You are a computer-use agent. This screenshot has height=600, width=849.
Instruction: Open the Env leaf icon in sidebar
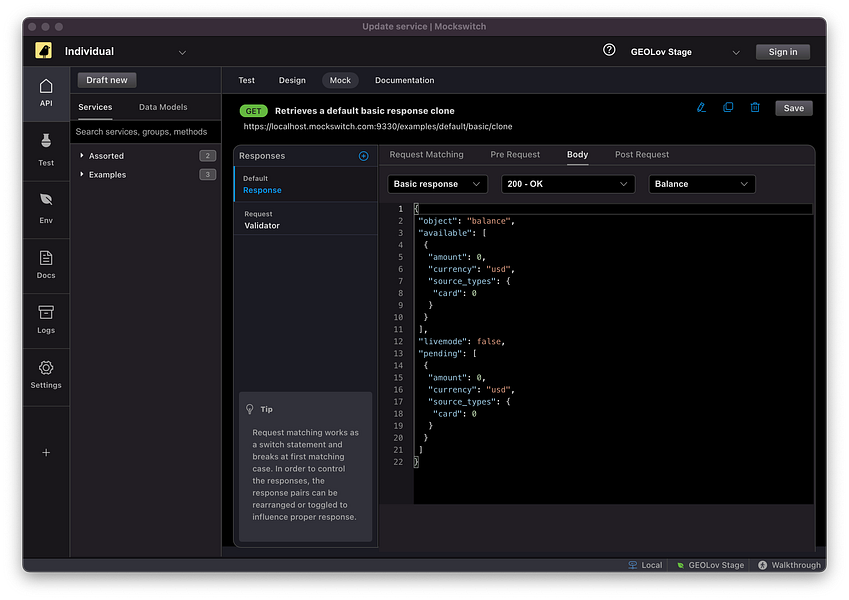coord(46,208)
